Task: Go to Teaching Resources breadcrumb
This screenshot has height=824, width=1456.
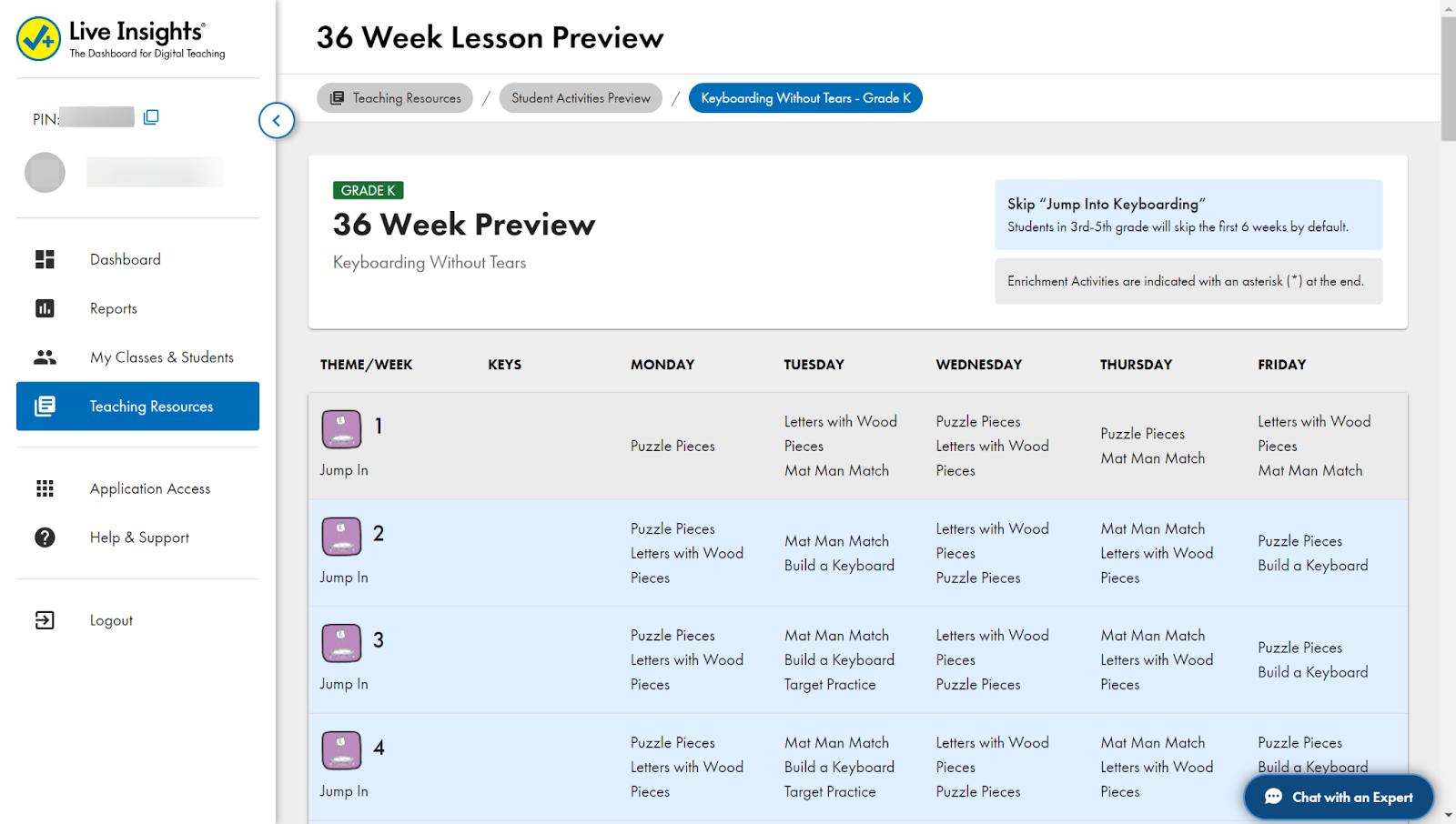Action: (395, 98)
